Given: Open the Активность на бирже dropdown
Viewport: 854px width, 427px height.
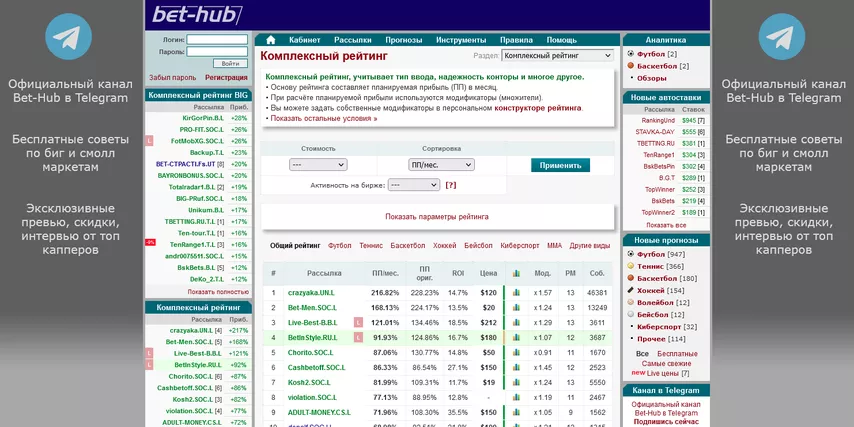Looking at the screenshot, I should click(x=414, y=185).
